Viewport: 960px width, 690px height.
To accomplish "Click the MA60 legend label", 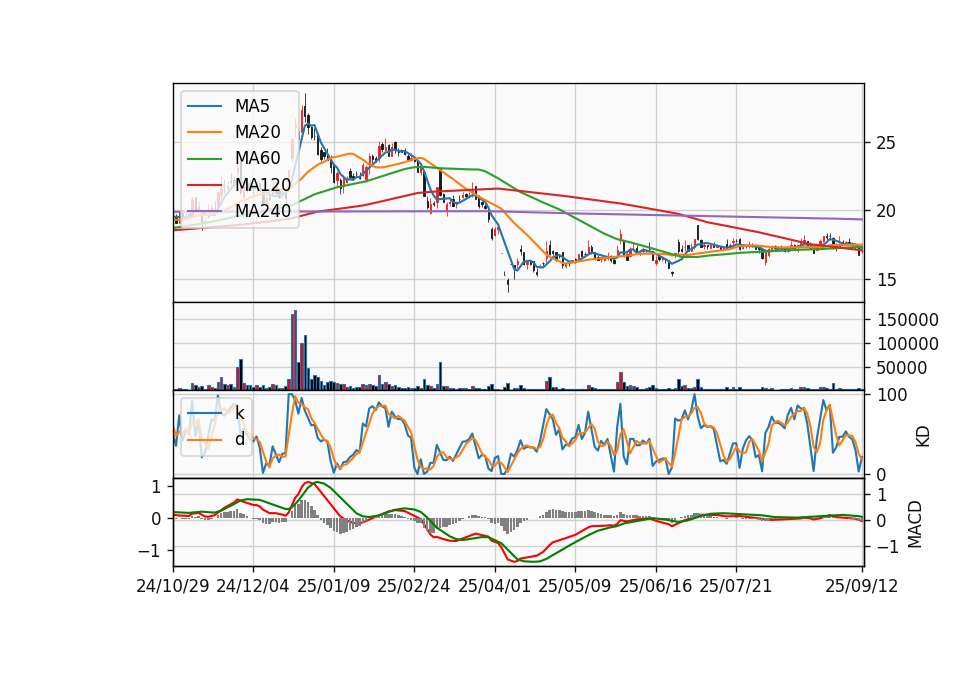I will tap(257, 158).
